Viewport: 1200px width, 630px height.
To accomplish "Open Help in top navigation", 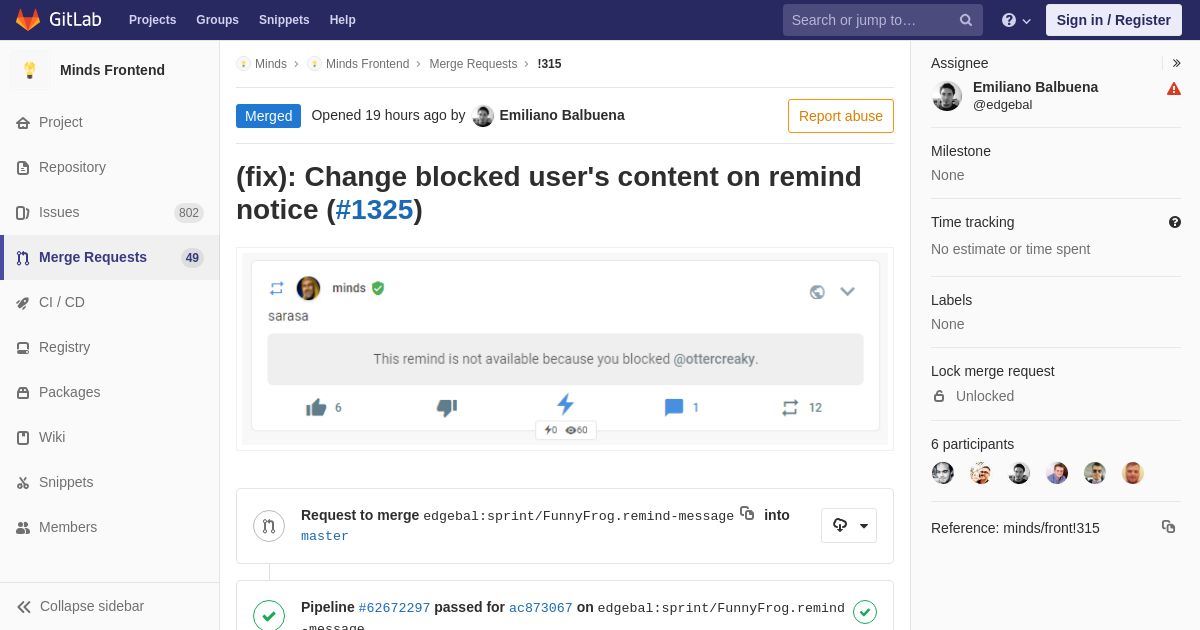I will tap(343, 20).
